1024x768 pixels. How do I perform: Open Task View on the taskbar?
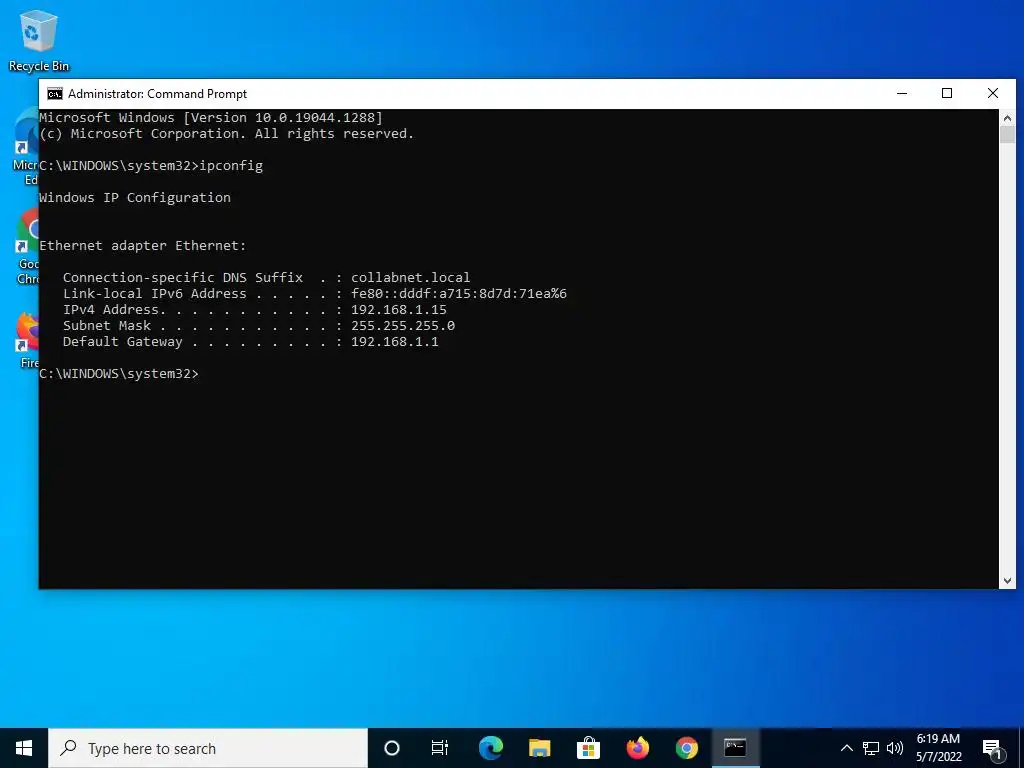click(440, 748)
